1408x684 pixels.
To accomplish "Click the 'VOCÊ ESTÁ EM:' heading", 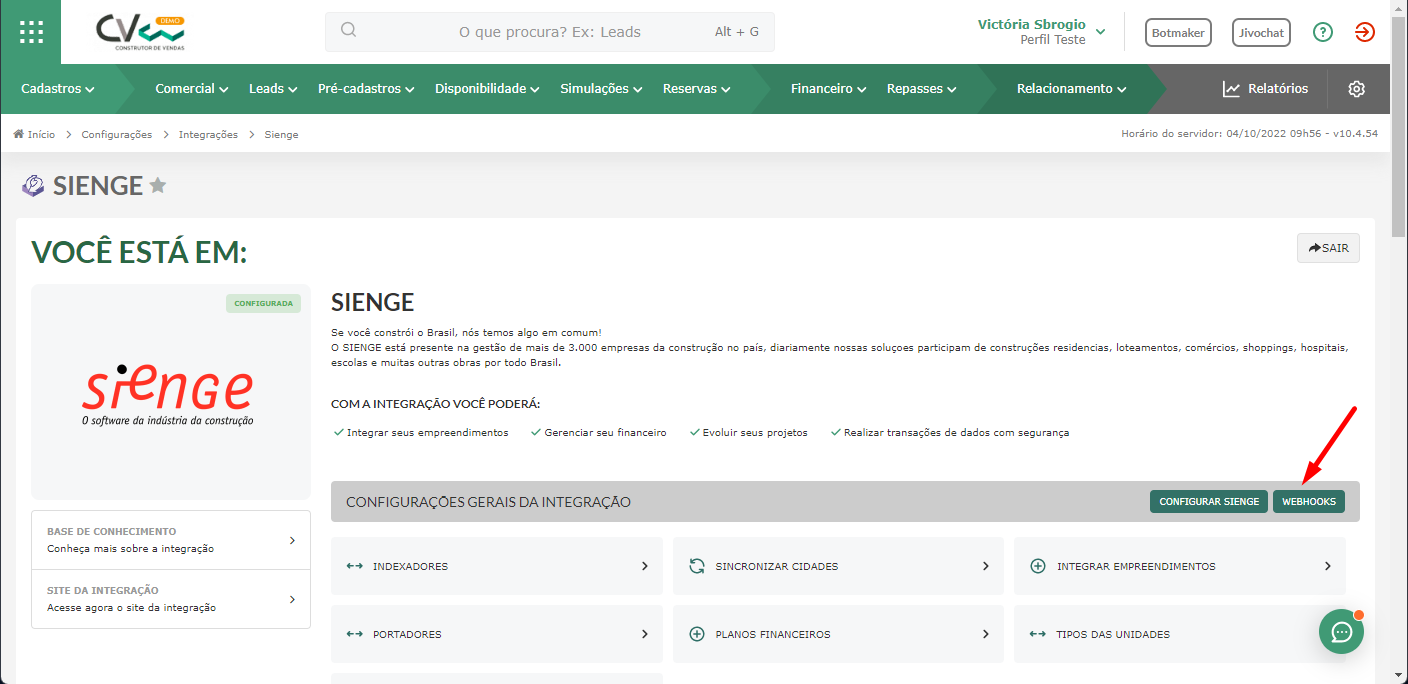I will (x=139, y=253).
